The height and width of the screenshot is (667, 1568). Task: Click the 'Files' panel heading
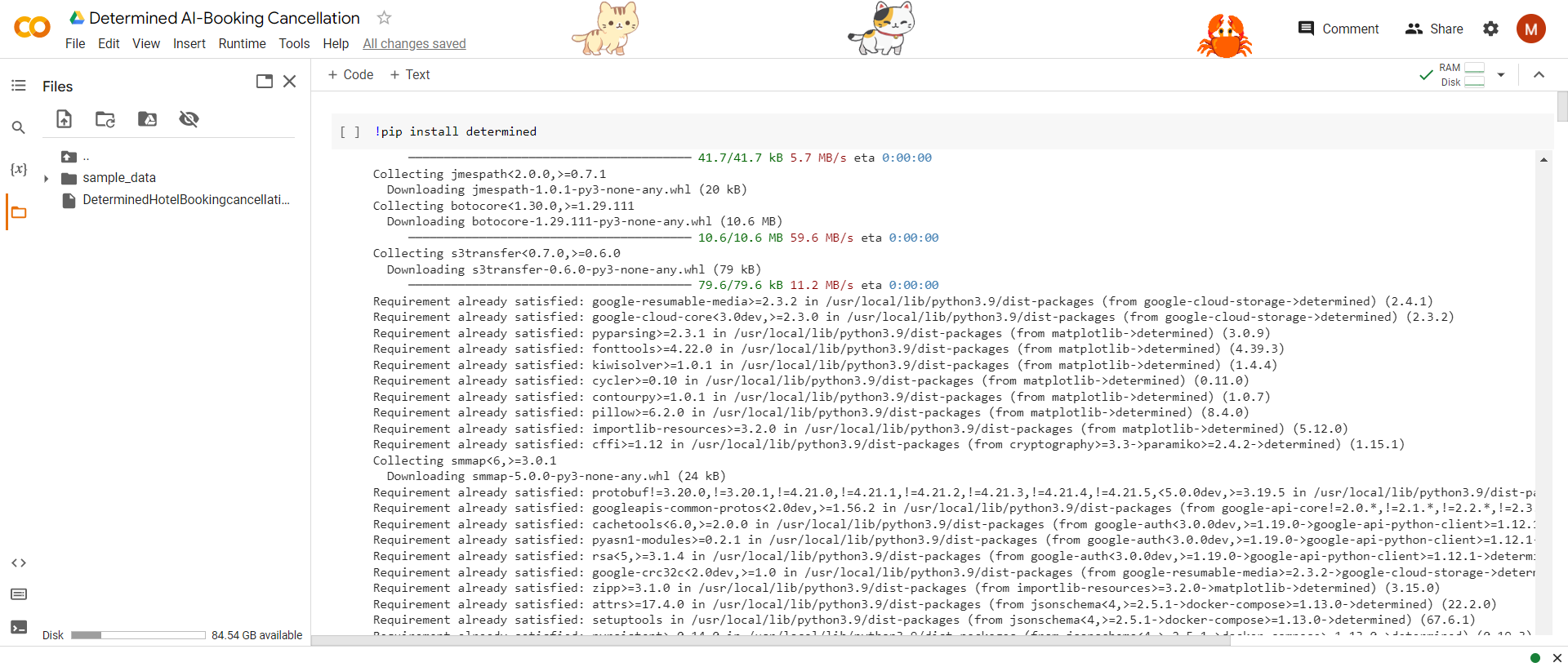(x=57, y=87)
